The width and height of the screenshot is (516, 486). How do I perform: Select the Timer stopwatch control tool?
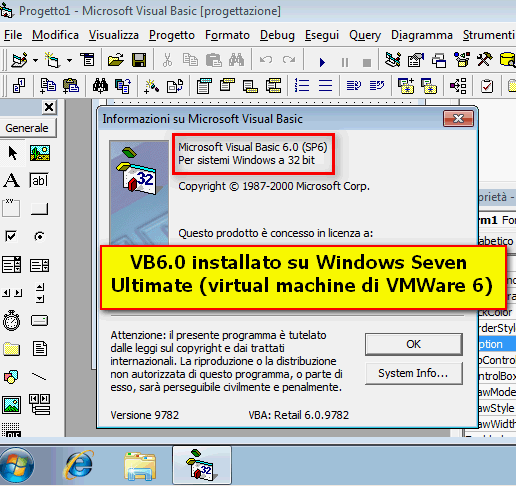tap(12, 321)
